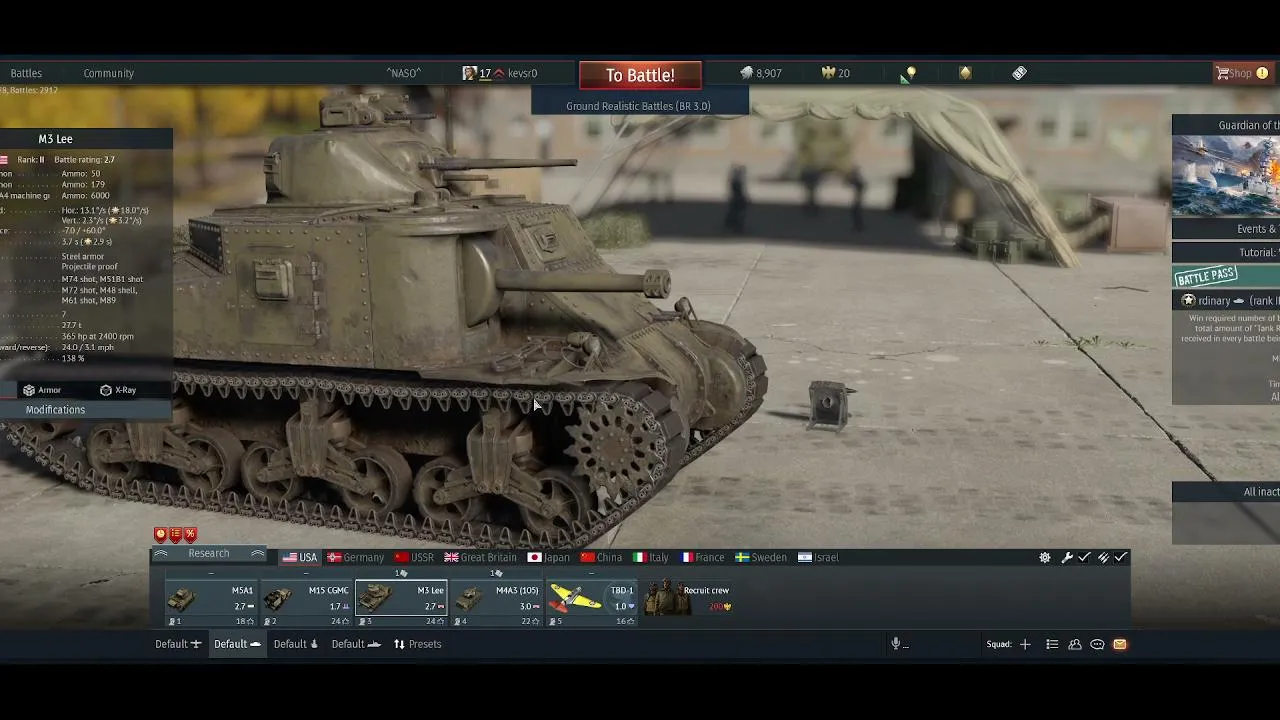Switch to the USA nation tab

click(300, 558)
